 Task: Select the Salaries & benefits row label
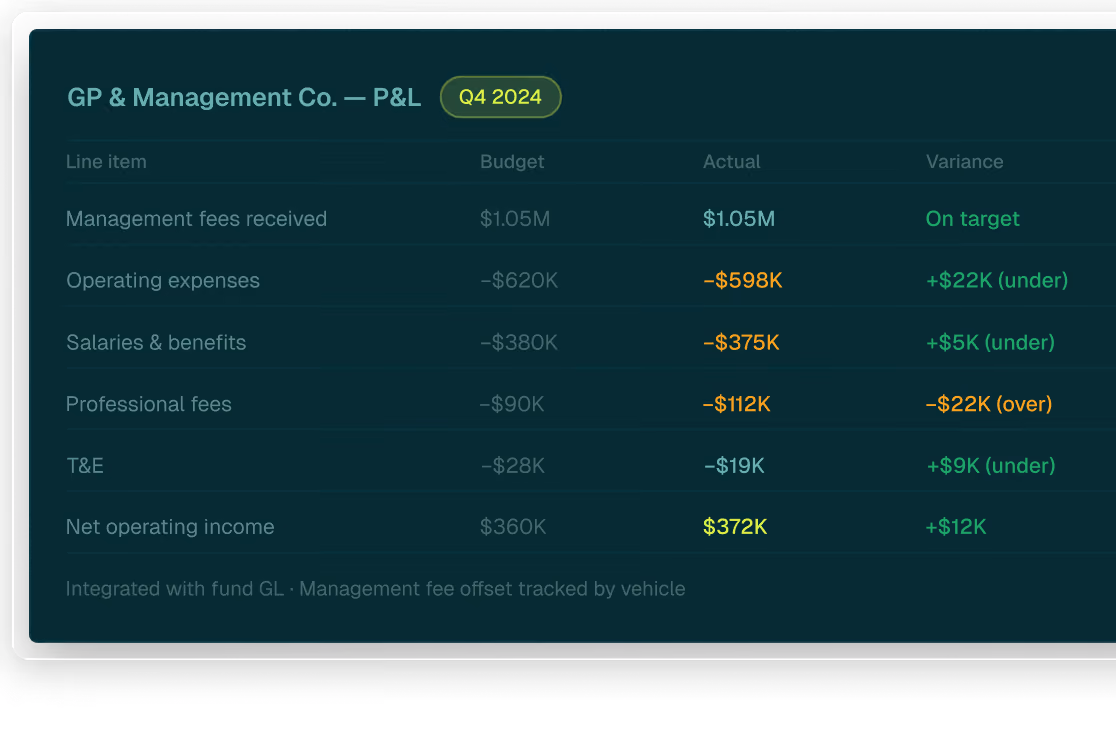click(156, 342)
